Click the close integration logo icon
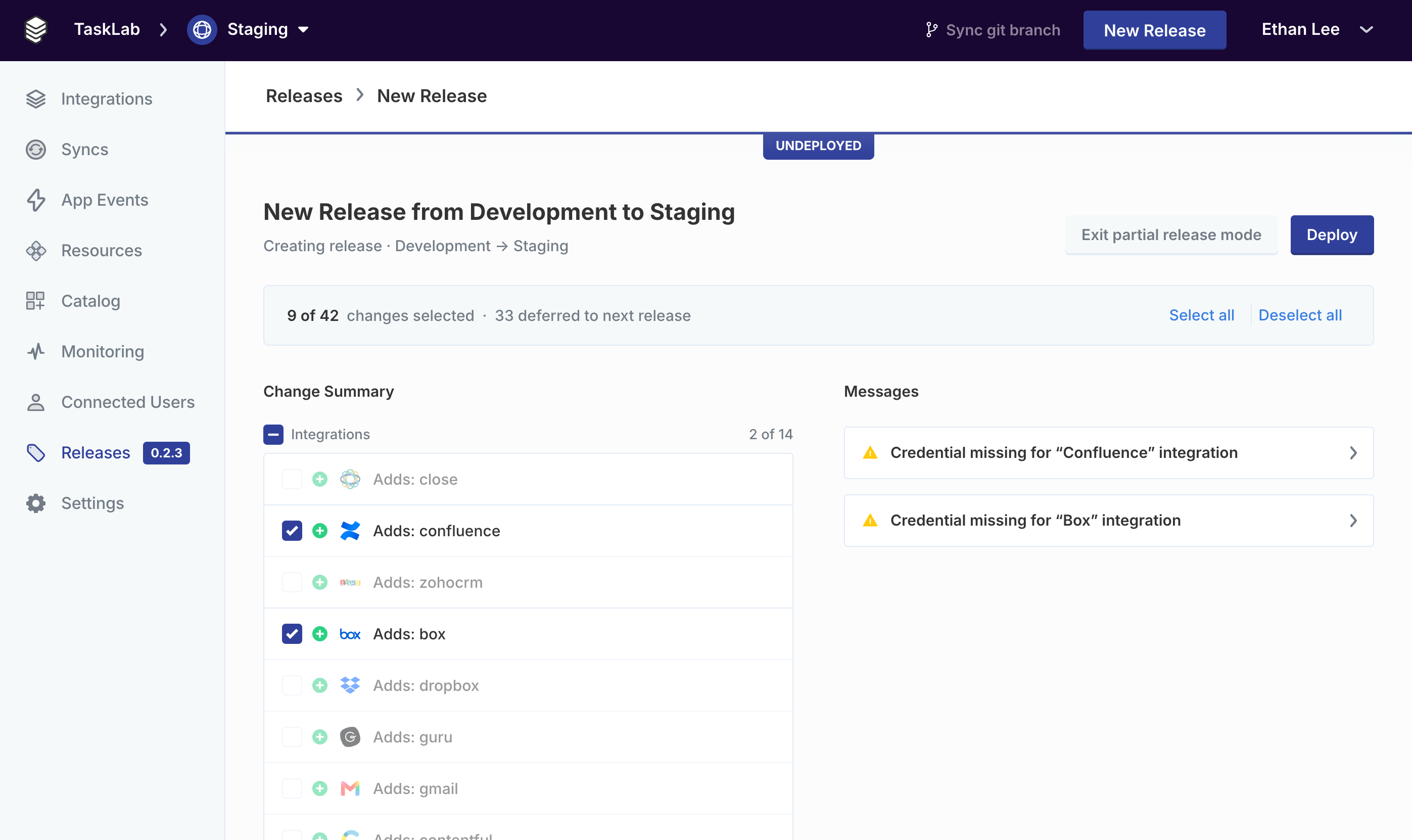This screenshot has width=1412, height=840. pos(350,480)
